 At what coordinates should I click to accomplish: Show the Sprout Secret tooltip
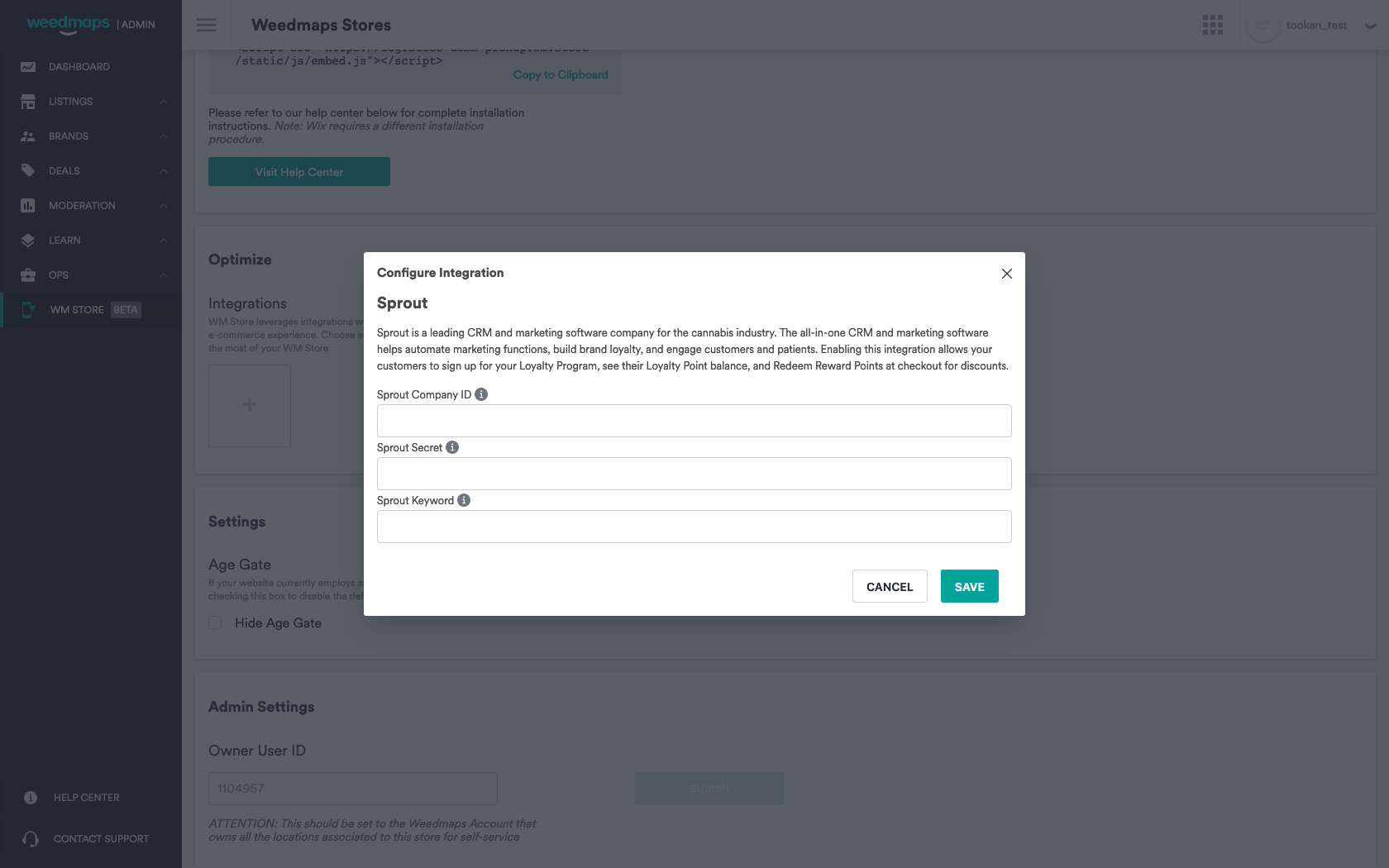tap(451, 447)
